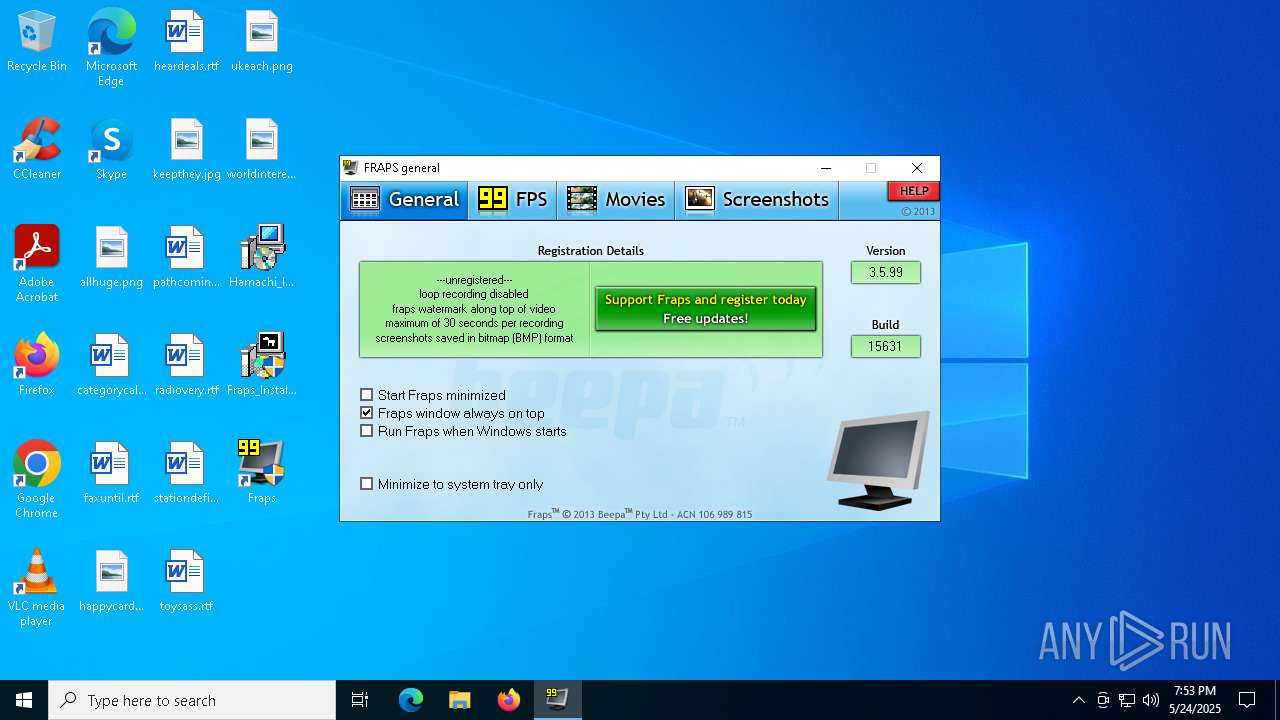Open the volume tray icon
This screenshot has height=720, width=1280.
click(1151, 700)
